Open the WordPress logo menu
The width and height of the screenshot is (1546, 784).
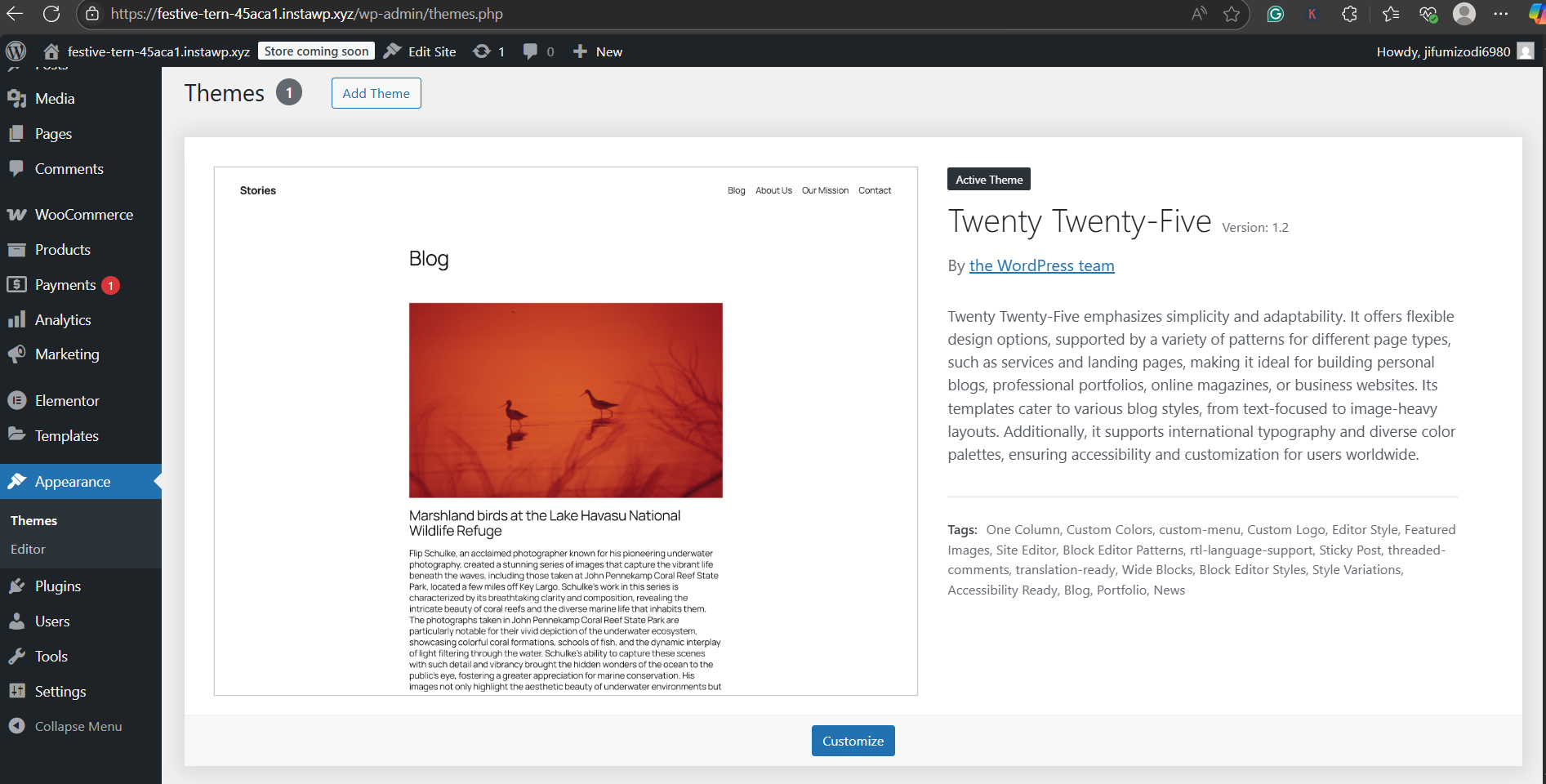16,51
